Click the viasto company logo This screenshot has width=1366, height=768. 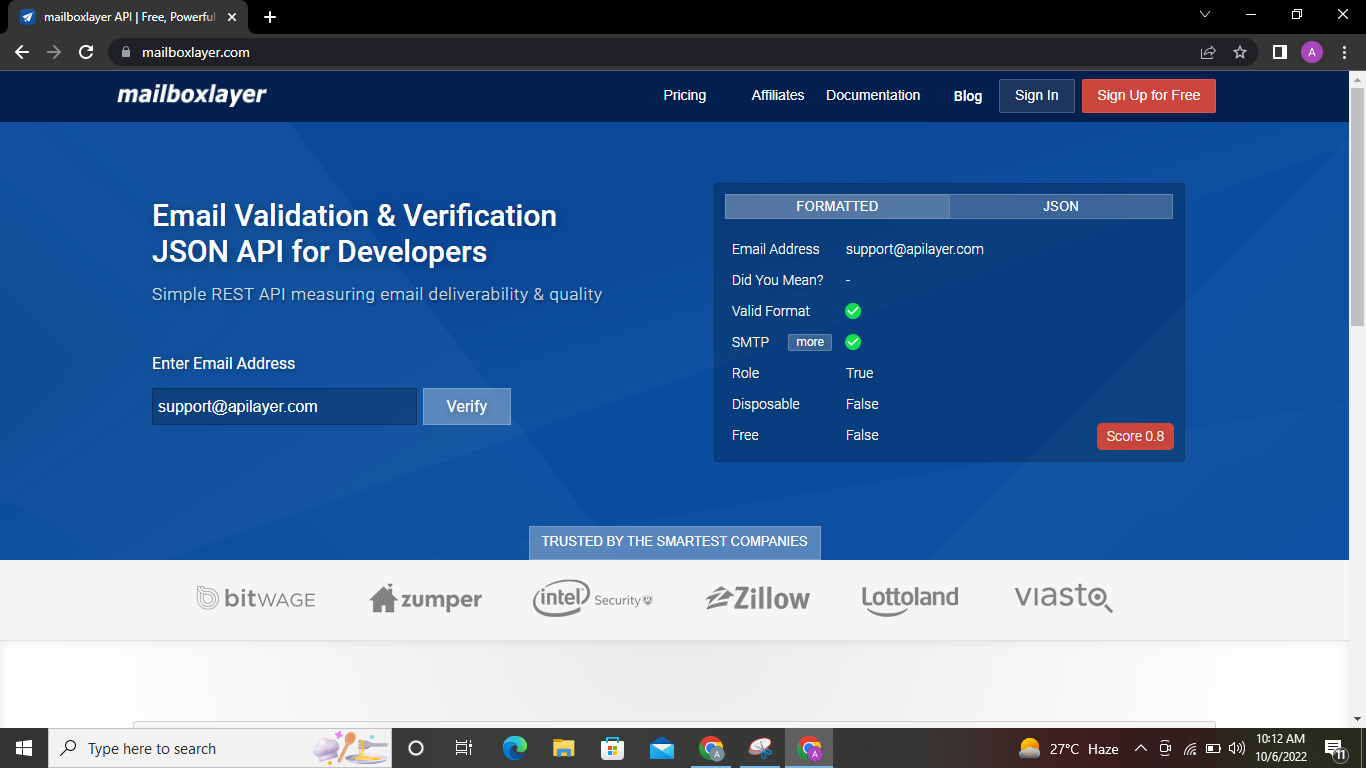pos(1063,598)
